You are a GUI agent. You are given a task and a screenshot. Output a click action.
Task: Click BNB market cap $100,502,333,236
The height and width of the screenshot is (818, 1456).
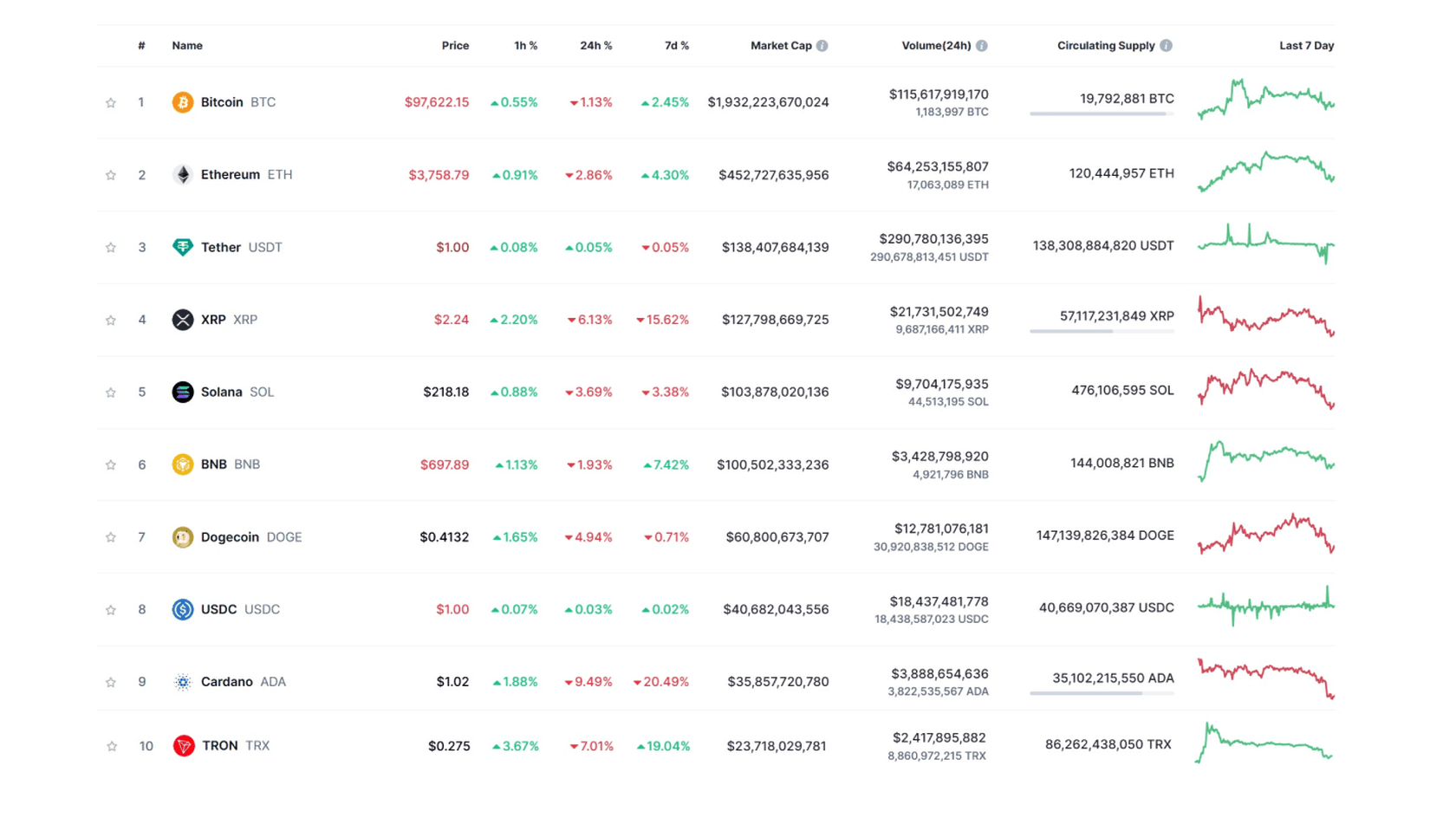click(x=773, y=464)
